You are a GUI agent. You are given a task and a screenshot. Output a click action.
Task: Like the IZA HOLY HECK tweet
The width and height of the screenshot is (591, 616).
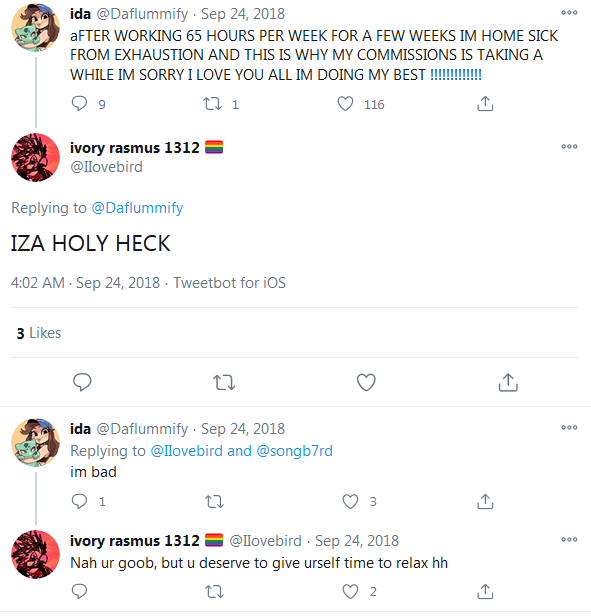pyautogui.click(x=366, y=382)
